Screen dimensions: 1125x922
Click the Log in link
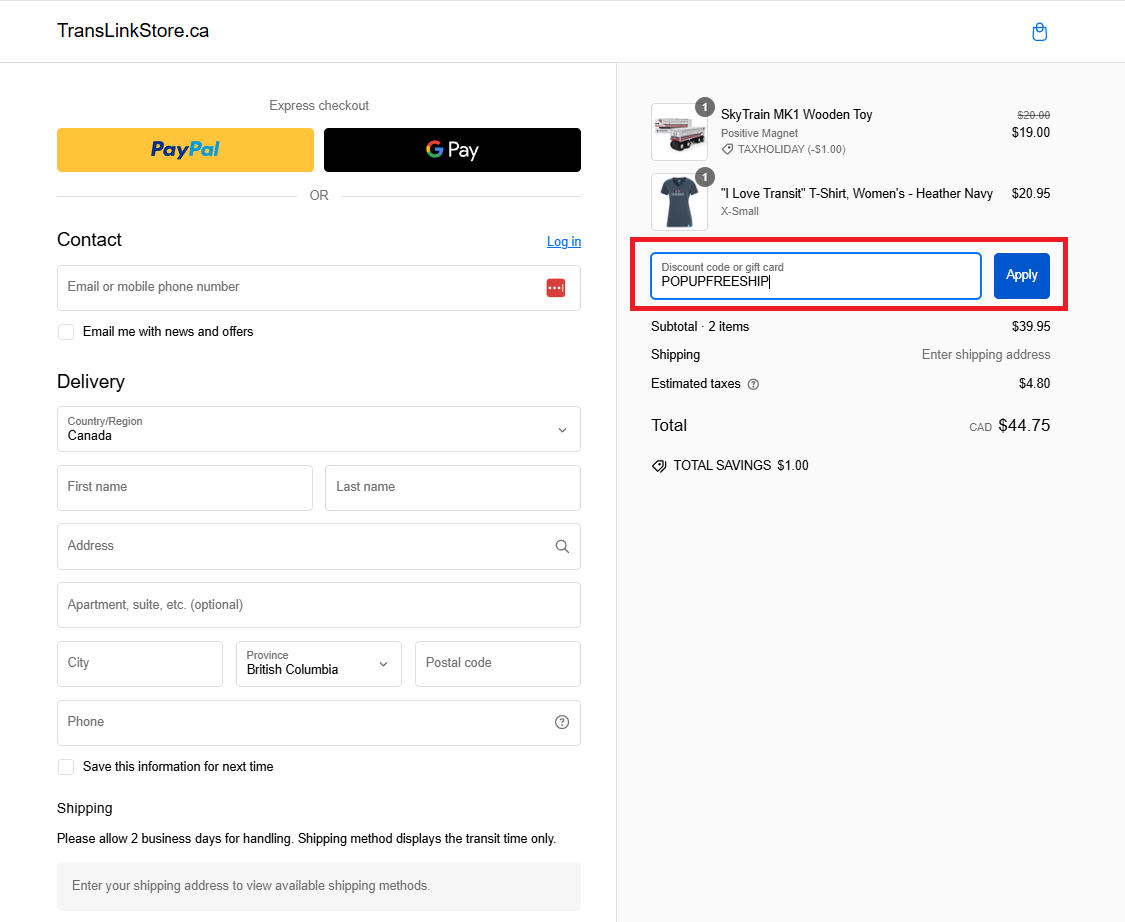(564, 242)
